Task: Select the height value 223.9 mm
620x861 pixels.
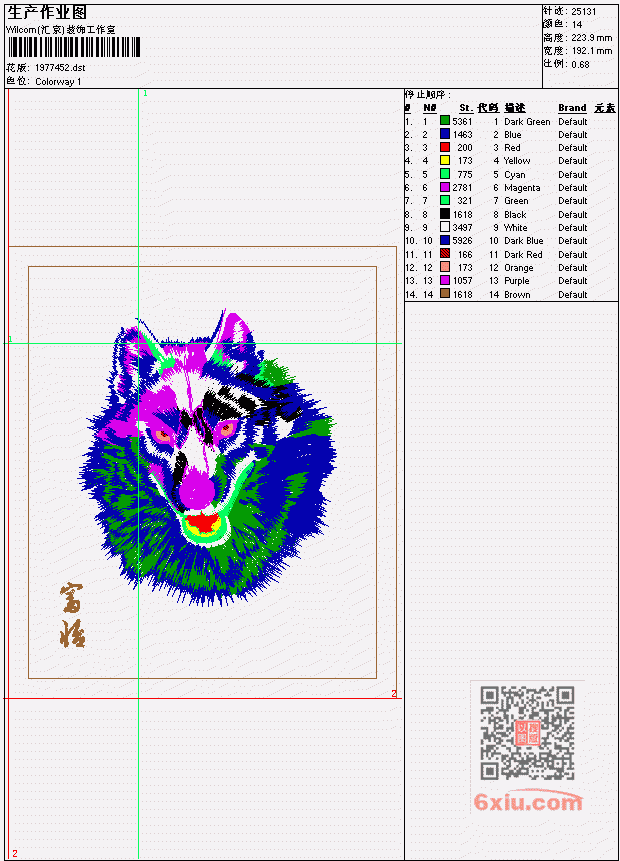Action: click(591, 38)
